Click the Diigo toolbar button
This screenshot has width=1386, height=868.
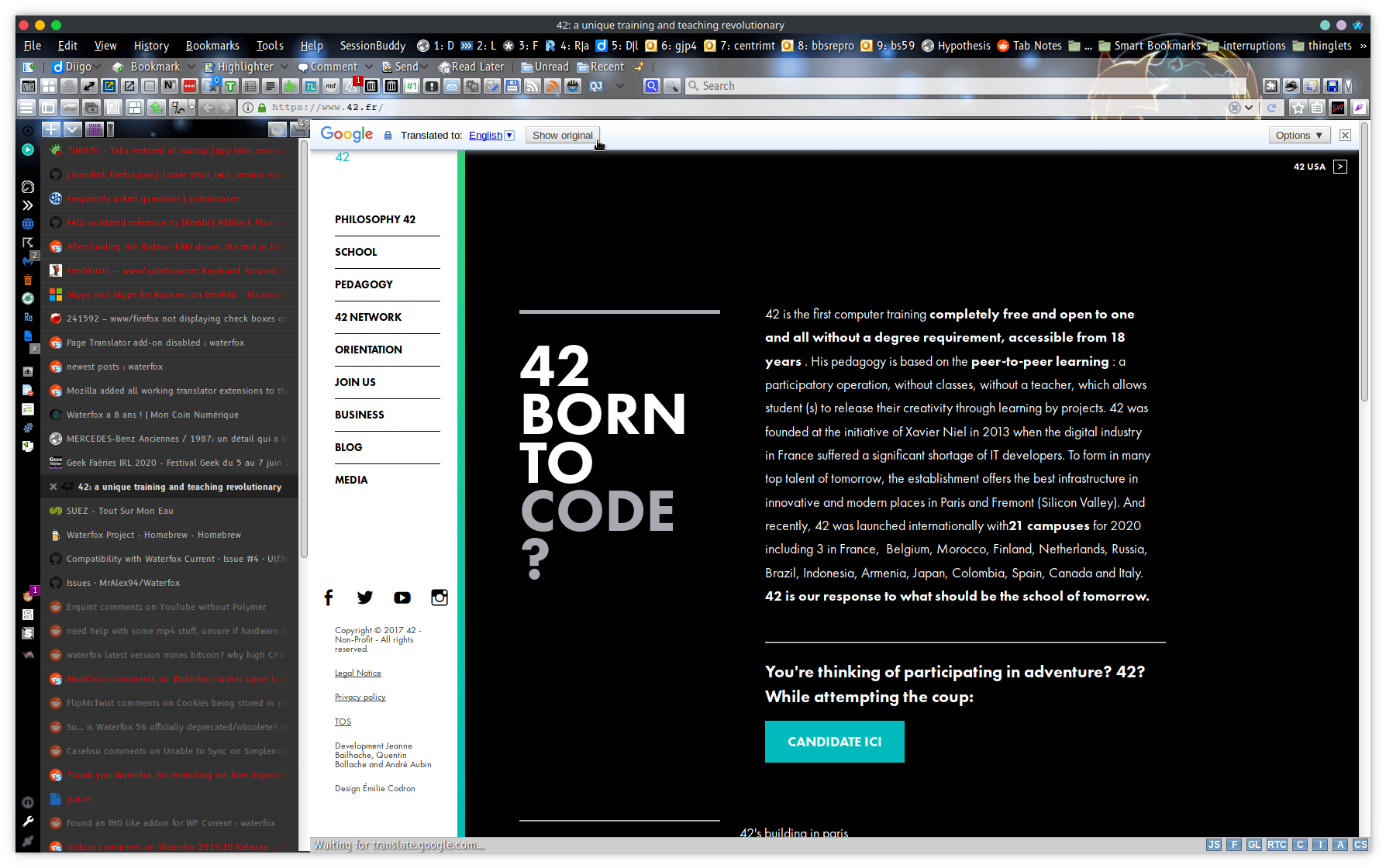tap(72, 67)
